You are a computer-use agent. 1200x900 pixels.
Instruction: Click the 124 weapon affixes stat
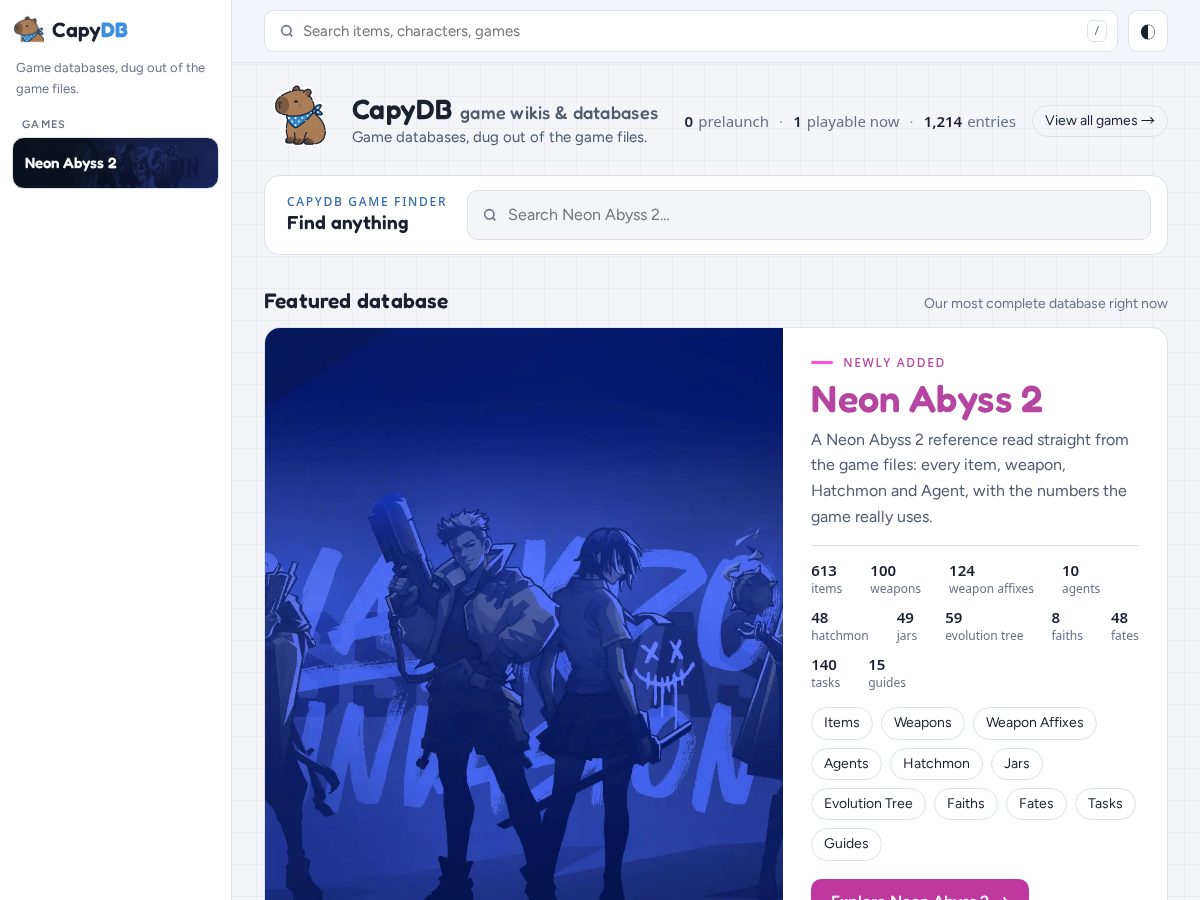991,580
